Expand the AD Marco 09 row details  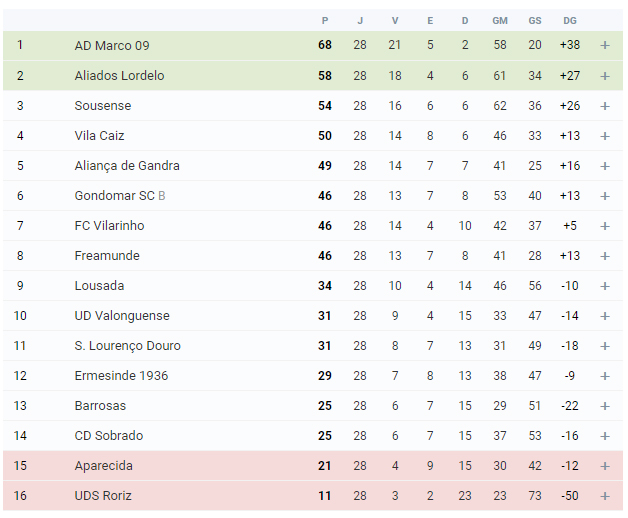(605, 45)
